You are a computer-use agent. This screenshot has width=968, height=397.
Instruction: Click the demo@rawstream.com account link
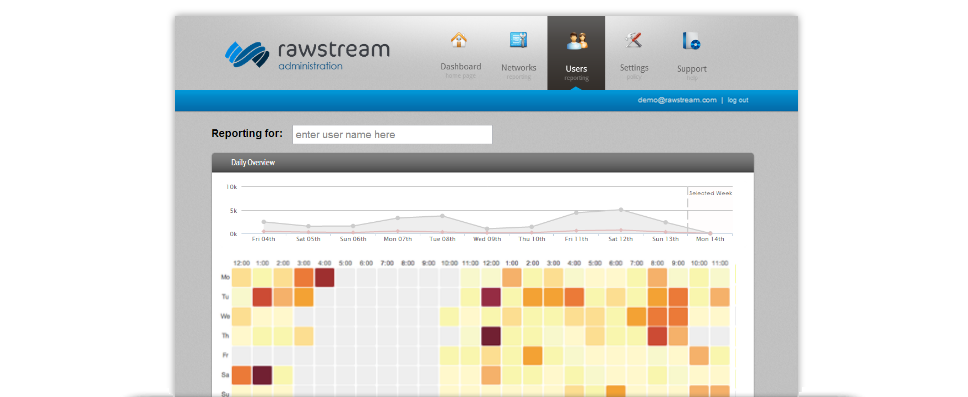click(x=677, y=100)
